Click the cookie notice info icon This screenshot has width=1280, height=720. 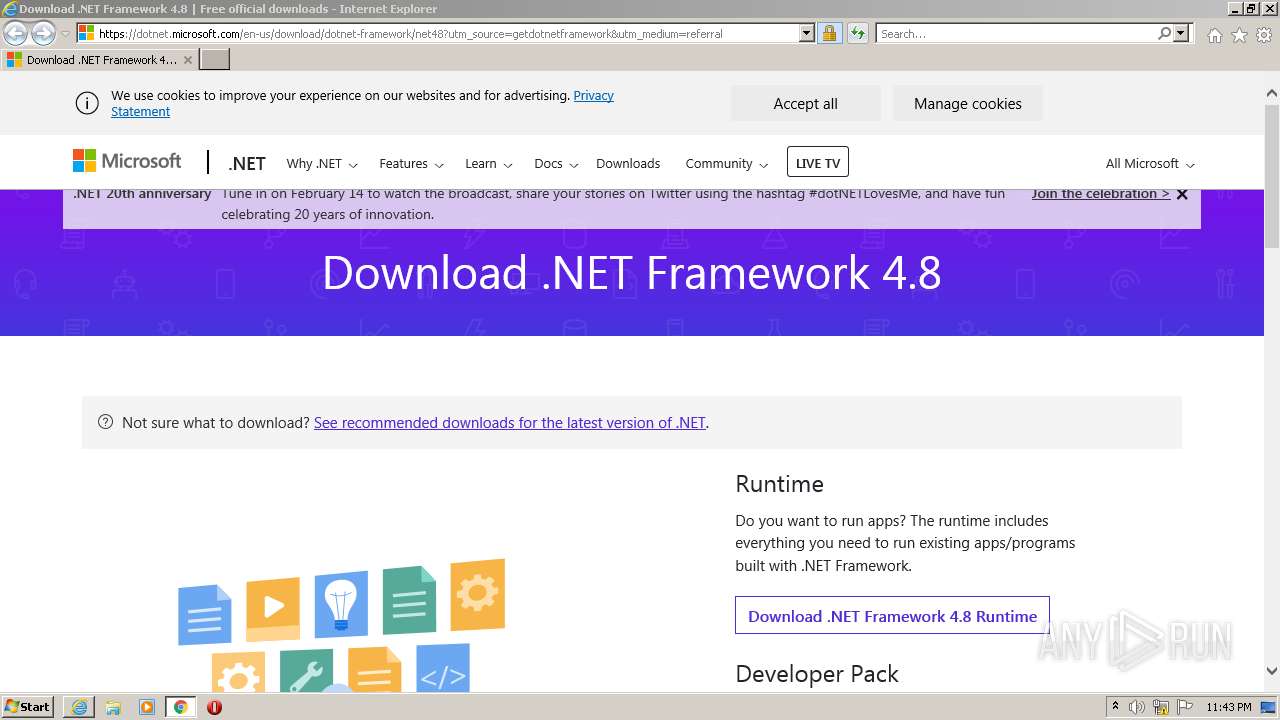87,103
